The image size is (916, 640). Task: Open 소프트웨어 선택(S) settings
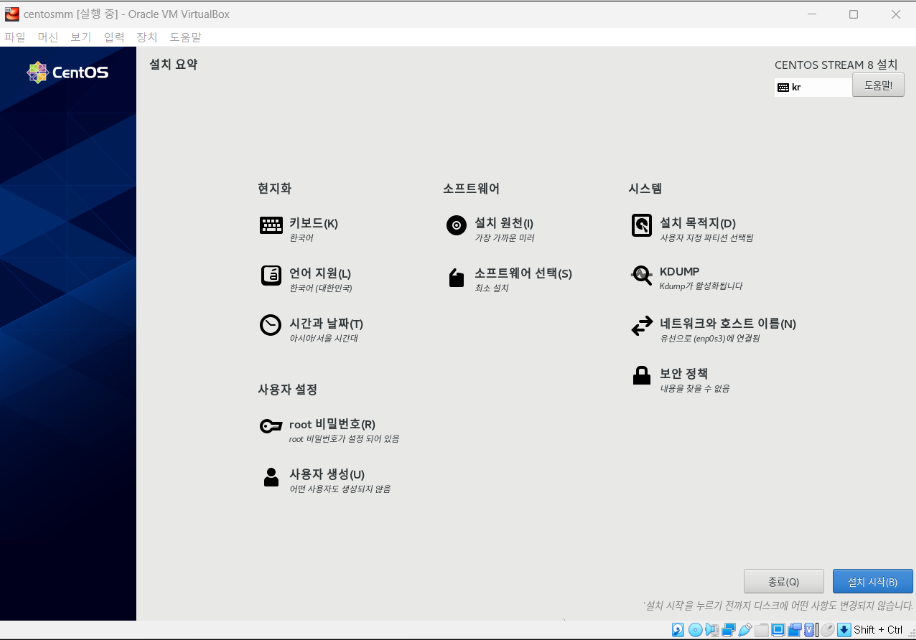[x=523, y=273]
